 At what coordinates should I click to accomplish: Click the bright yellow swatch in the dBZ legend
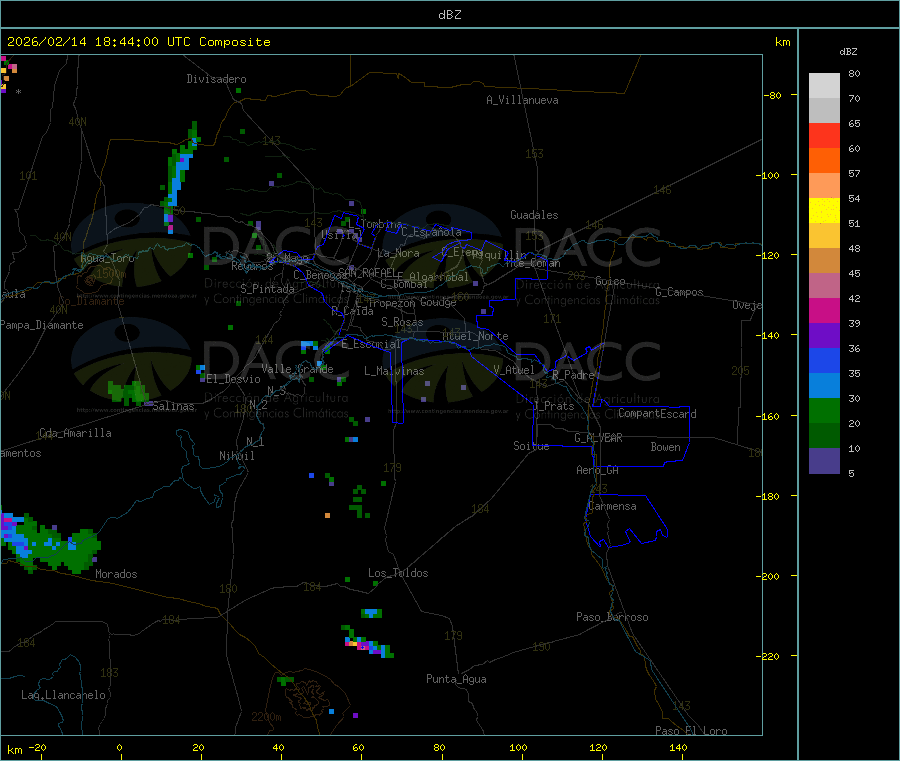(824, 211)
